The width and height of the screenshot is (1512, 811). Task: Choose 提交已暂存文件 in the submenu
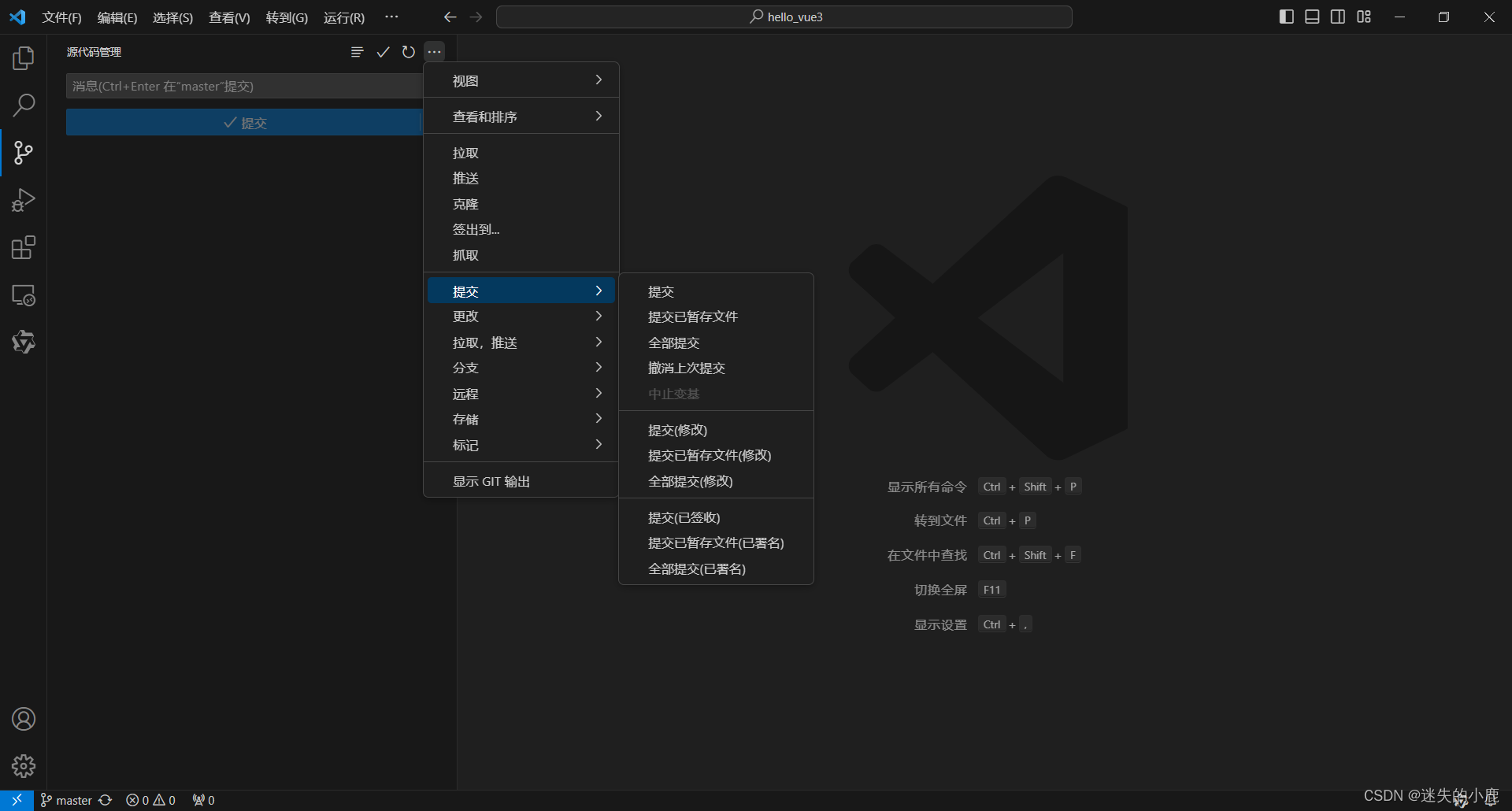point(716,317)
